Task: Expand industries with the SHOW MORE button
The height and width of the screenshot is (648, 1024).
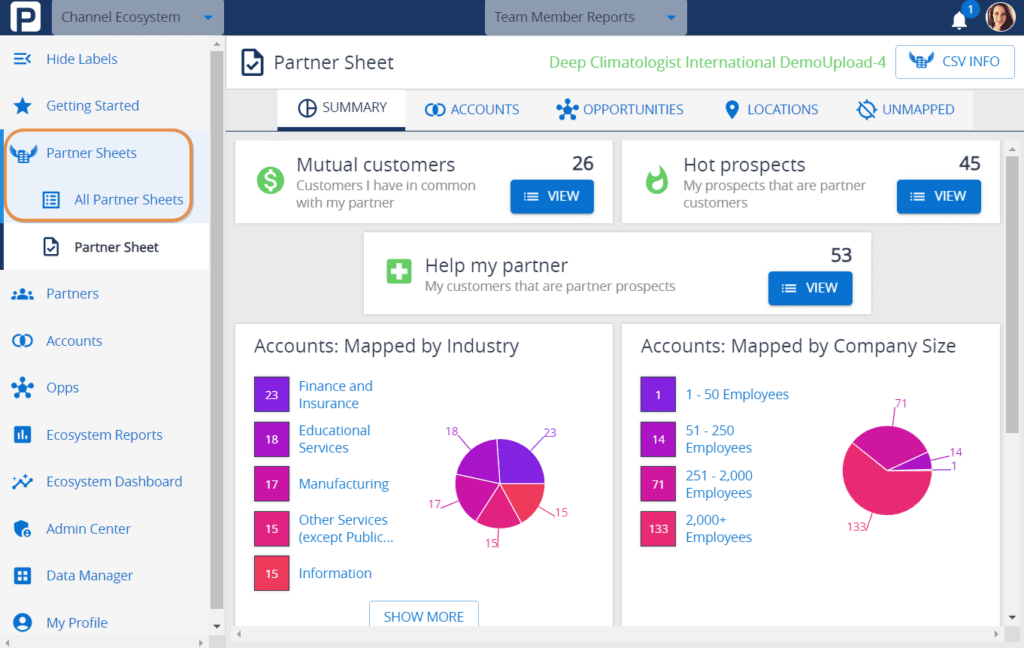Action: [x=423, y=616]
